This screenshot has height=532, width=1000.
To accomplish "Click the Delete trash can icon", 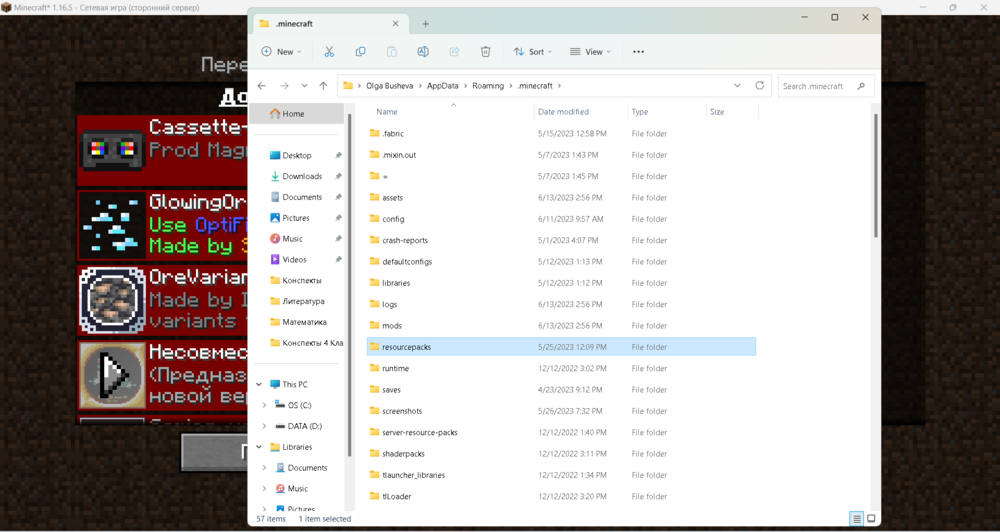I will pyautogui.click(x=485, y=52).
